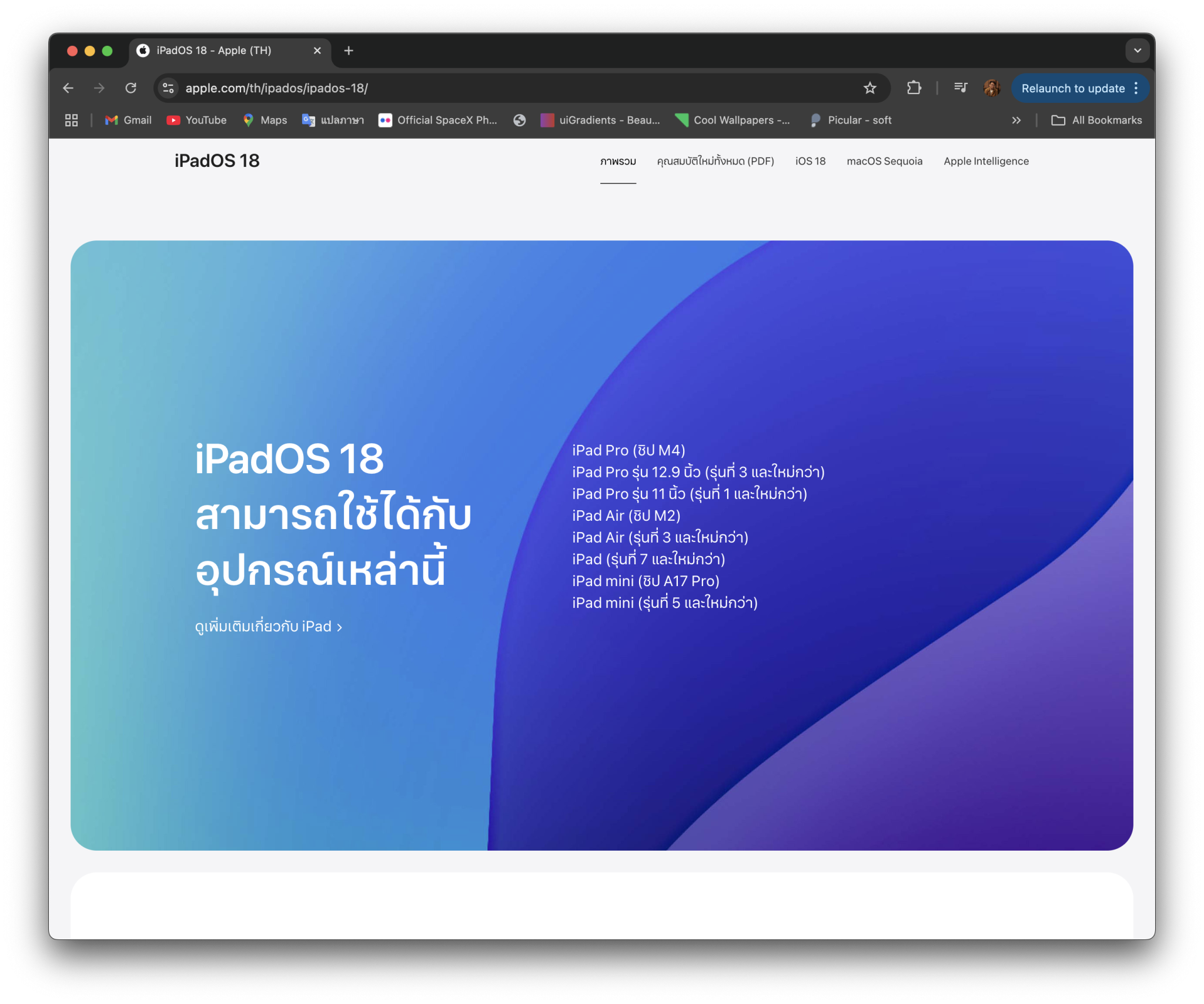Reload the page with the refresh icon

click(131, 88)
